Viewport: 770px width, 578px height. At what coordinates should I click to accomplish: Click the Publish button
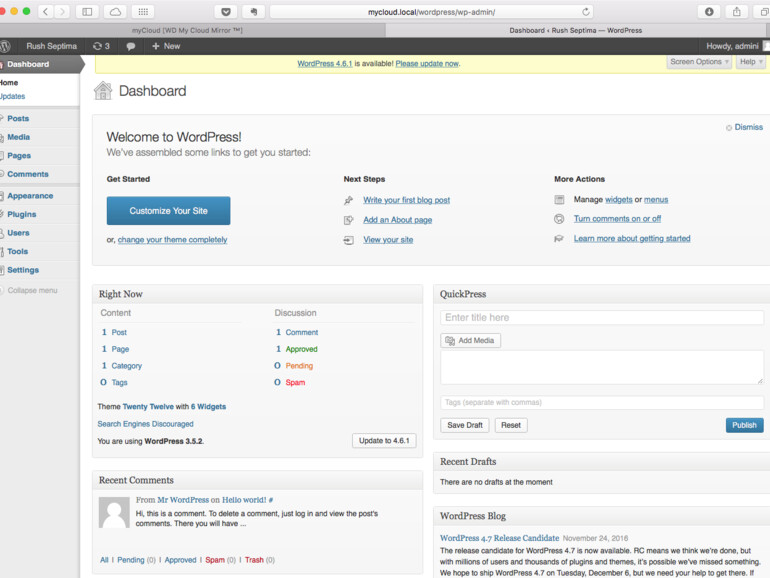[744, 425]
